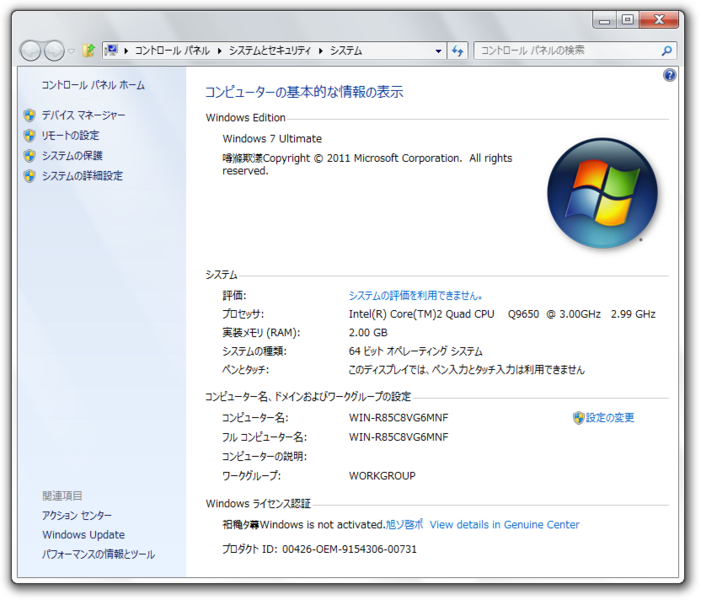Open the address bar history dropdown
The height and width of the screenshot is (600, 701).
(438, 51)
